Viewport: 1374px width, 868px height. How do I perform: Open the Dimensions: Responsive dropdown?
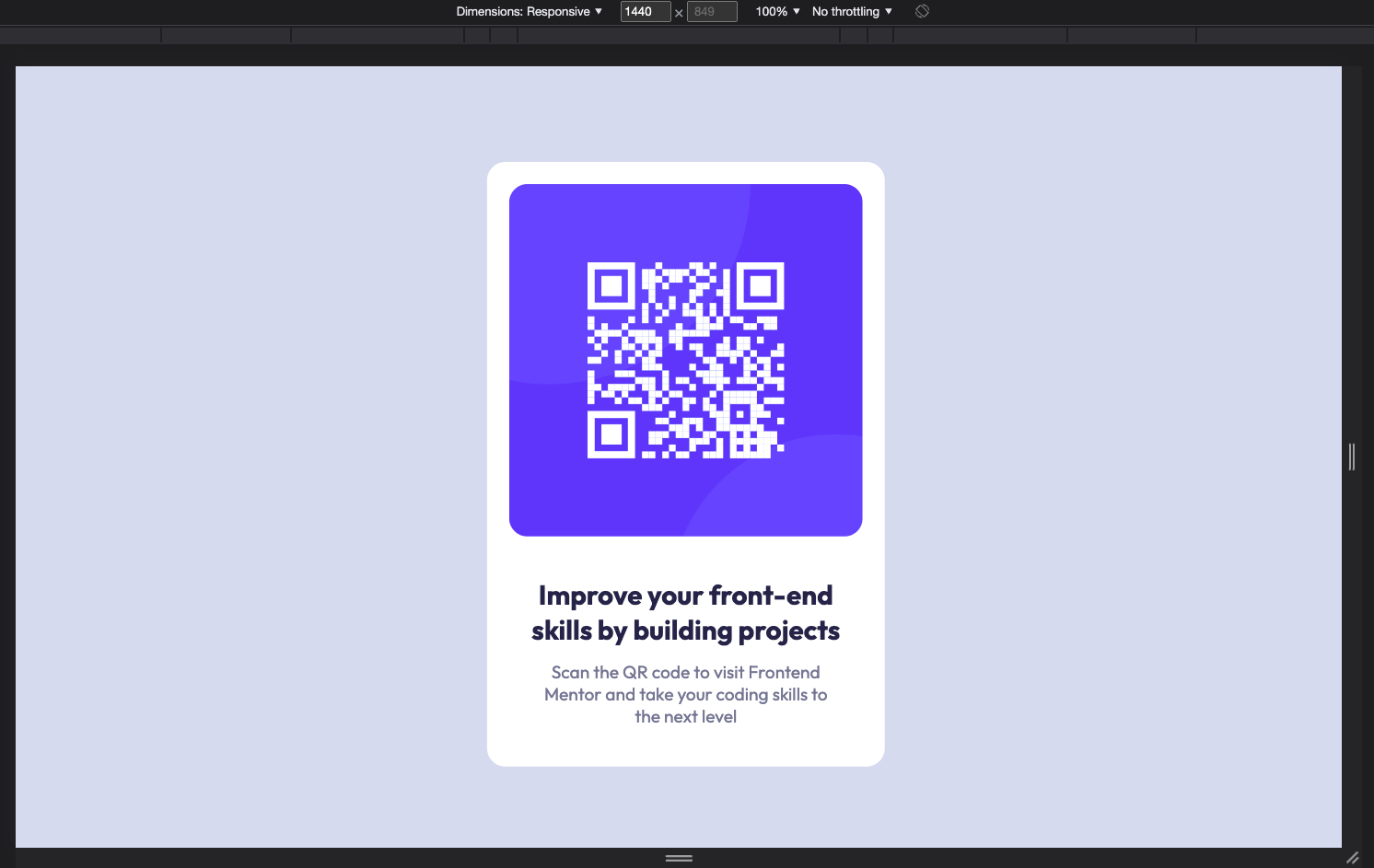point(529,11)
